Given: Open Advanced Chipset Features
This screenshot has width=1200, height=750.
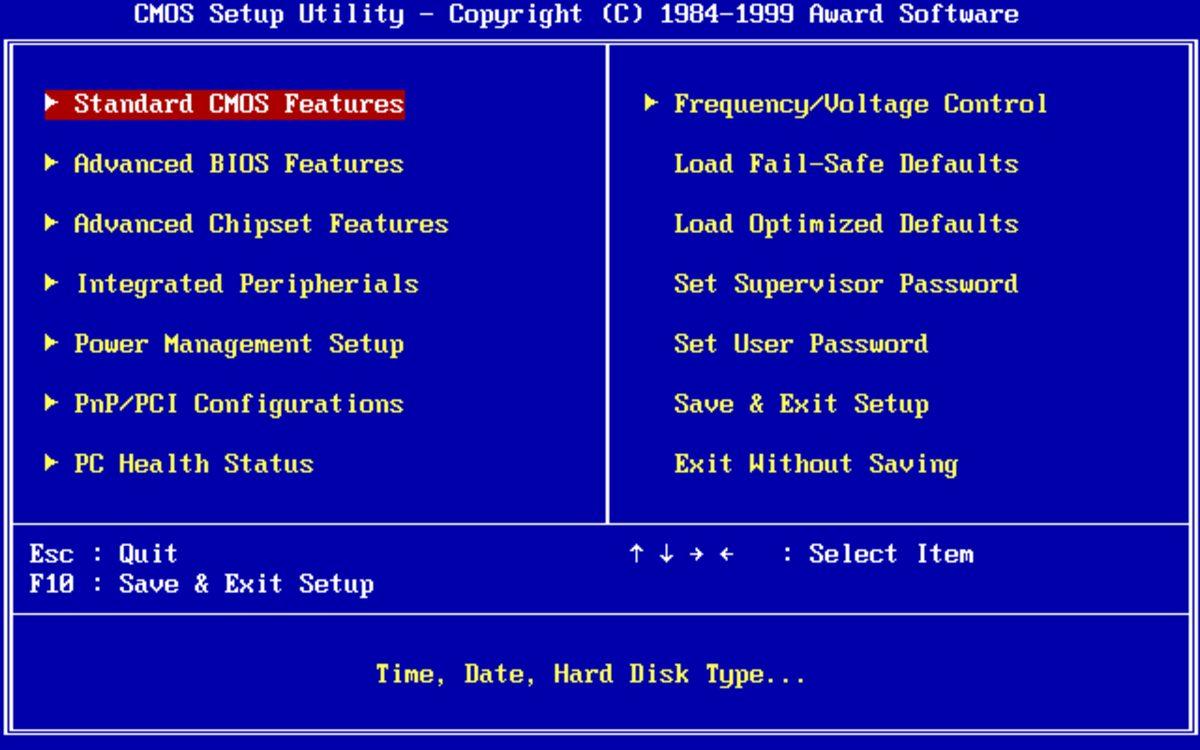Looking at the screenshot, I should [259, 224].
